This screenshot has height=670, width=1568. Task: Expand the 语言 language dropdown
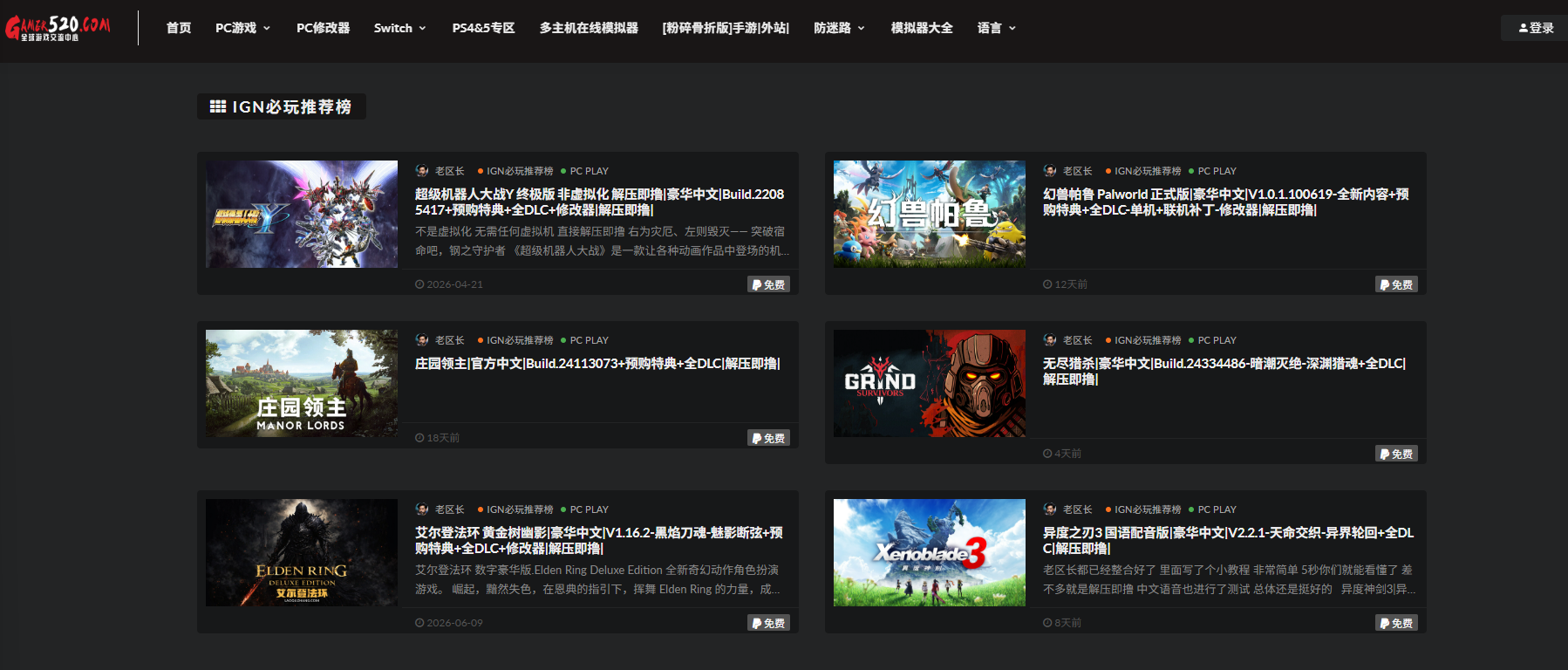[997, 28]
